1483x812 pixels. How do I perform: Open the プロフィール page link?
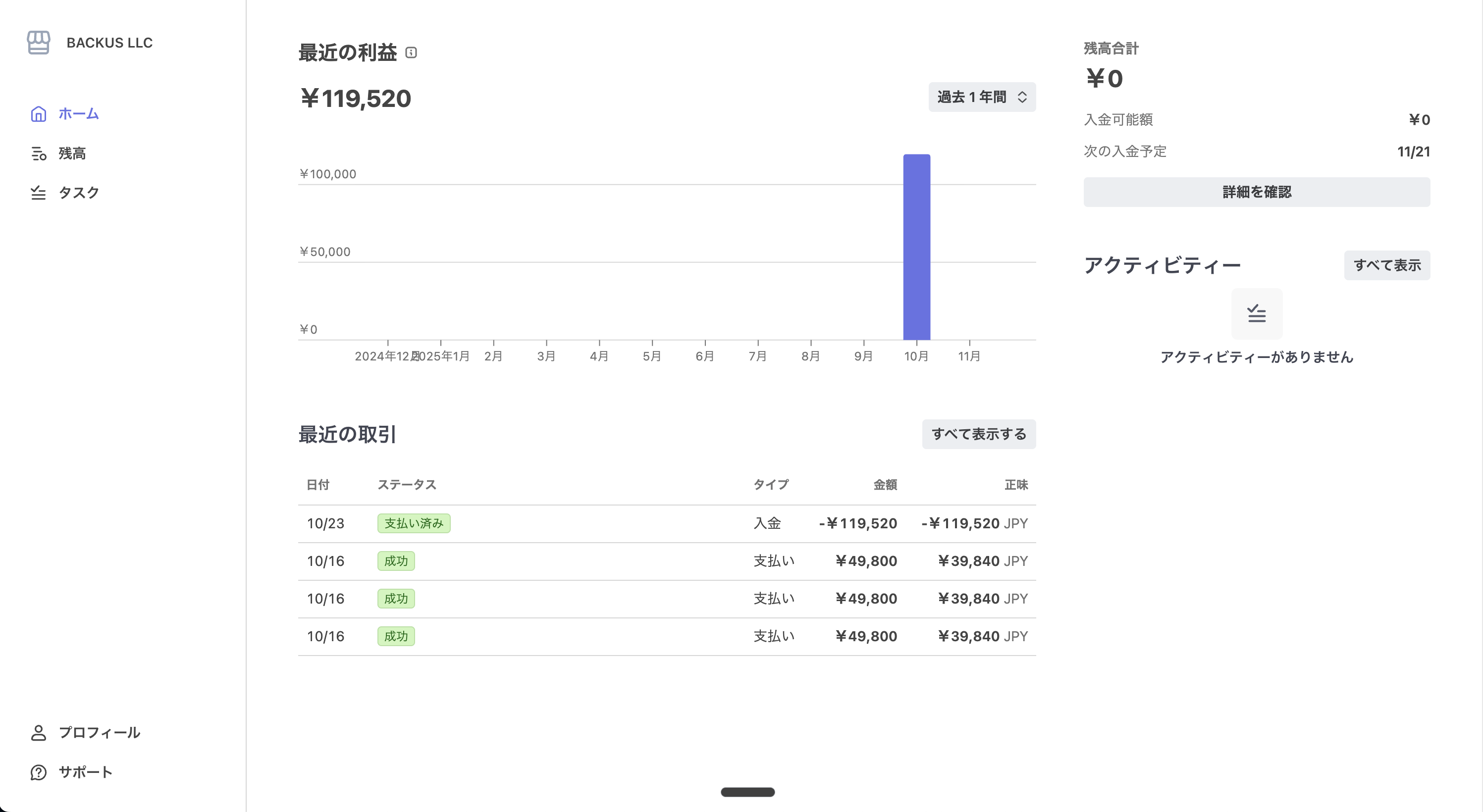pyautogui.click(x=100, y=733)
